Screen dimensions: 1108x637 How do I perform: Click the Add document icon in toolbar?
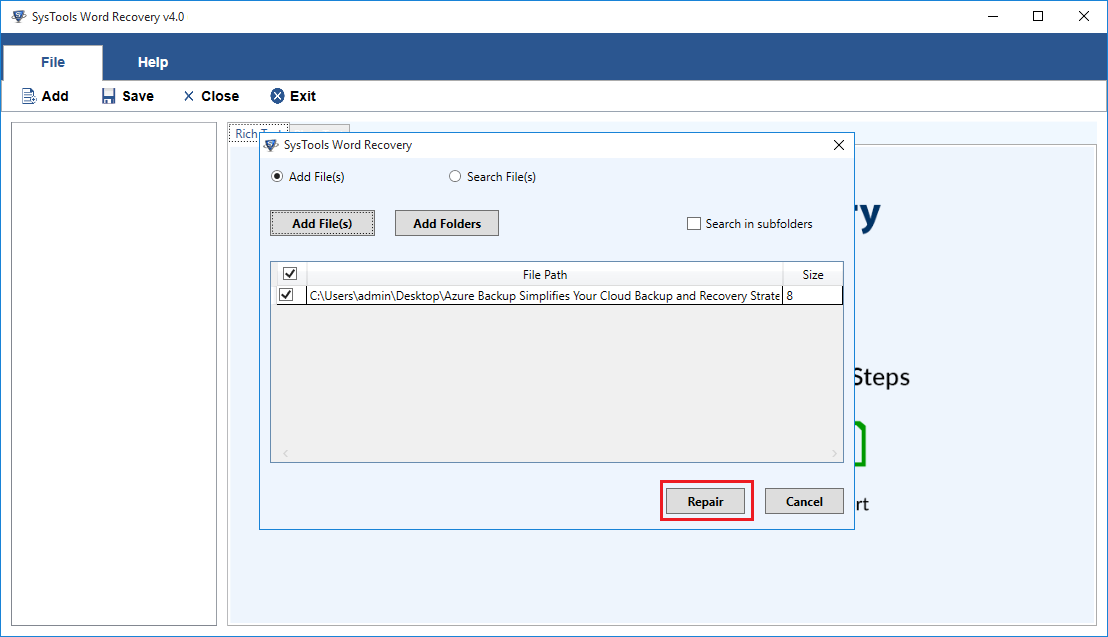[29, 96]
